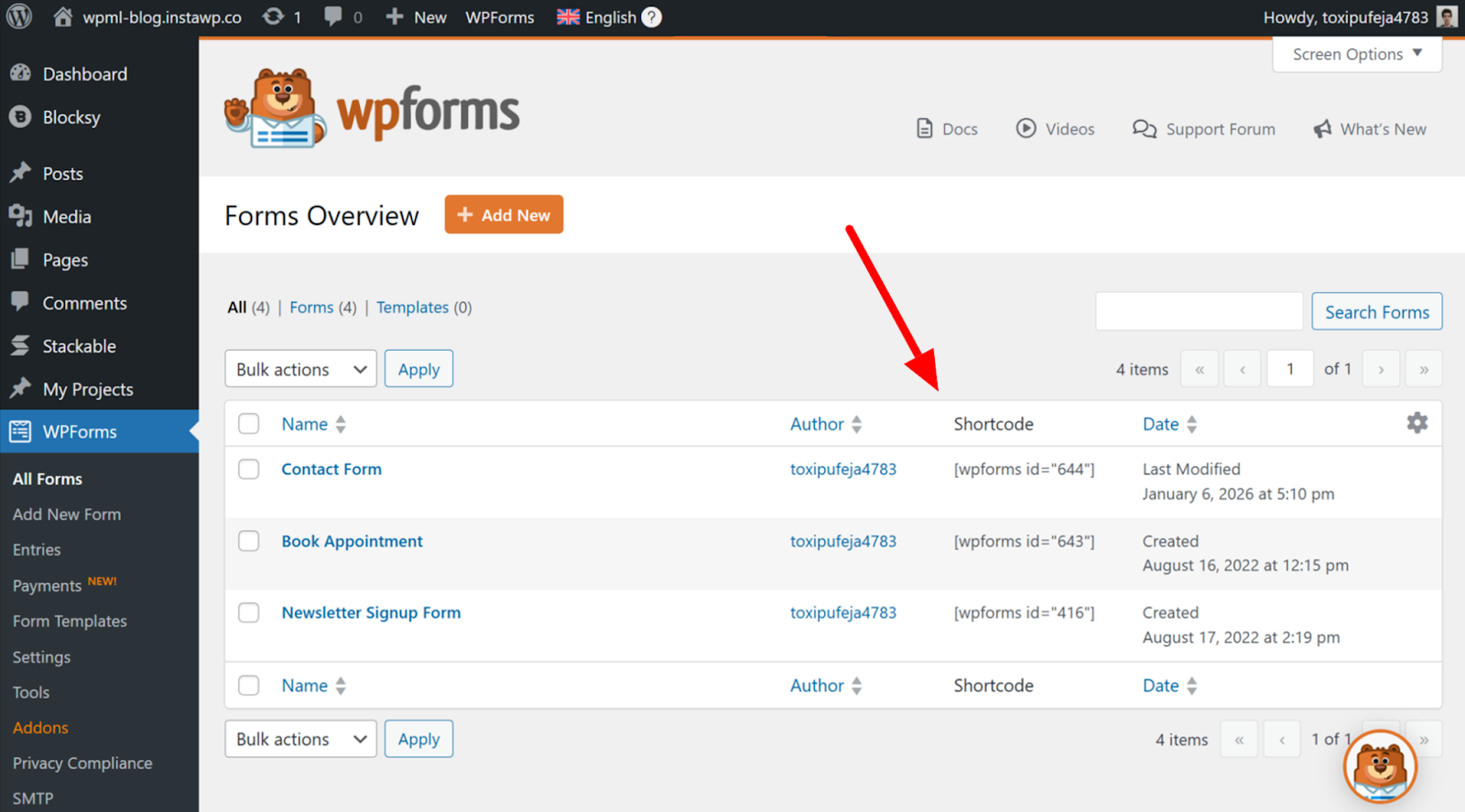Click the home site icon in admin bar
This screenshot has width=1465, height=812.
62,16
